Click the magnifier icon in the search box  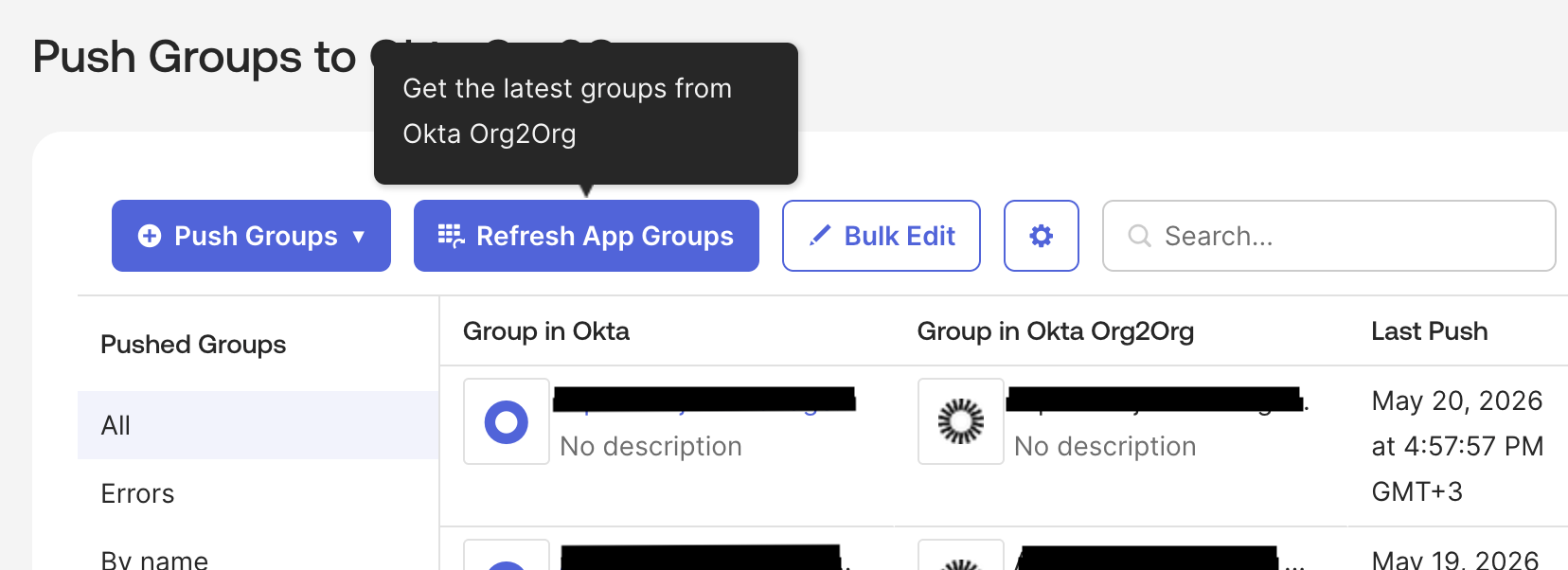coord(1140,236)
